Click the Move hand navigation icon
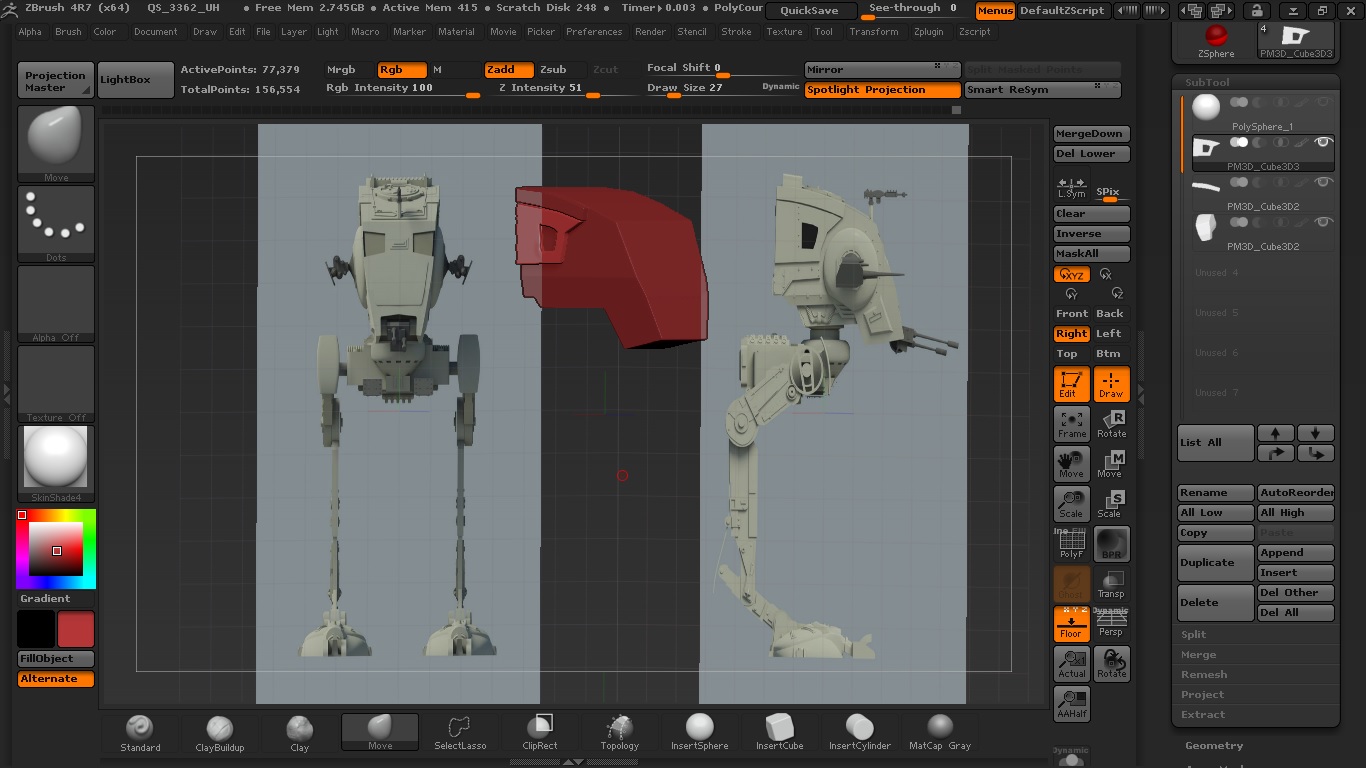The height and width of the screenshot is (768, 1366). [x=1072, y=464]
